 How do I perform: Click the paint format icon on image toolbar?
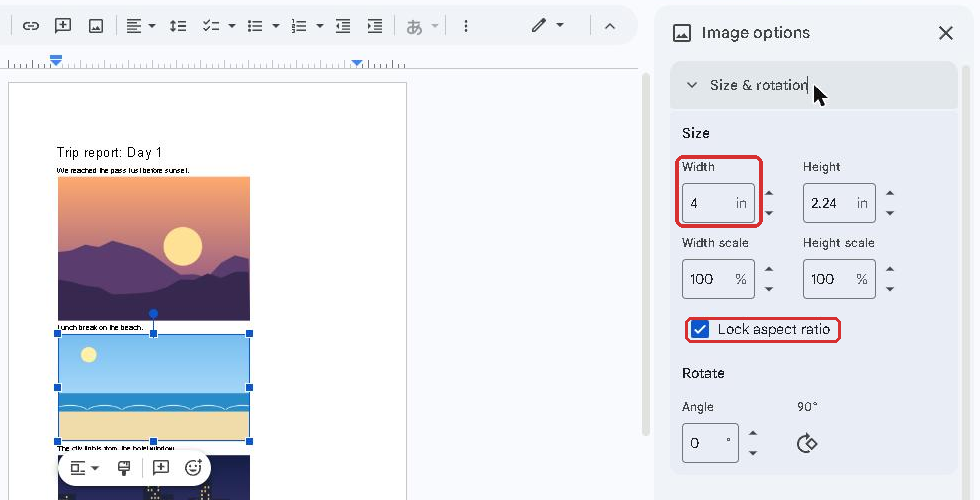click(x=124, y=468)
